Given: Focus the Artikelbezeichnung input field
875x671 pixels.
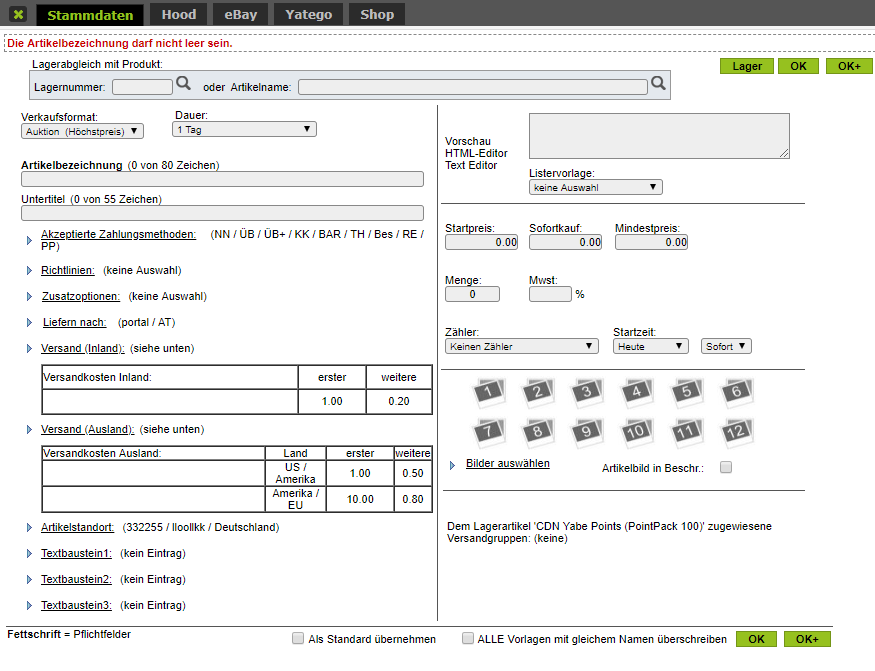Looking at the screenshot, I should tap(222, 179).
